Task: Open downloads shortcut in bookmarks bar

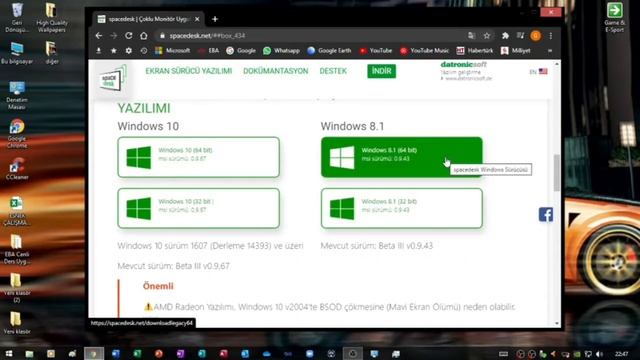Action: 99,51
